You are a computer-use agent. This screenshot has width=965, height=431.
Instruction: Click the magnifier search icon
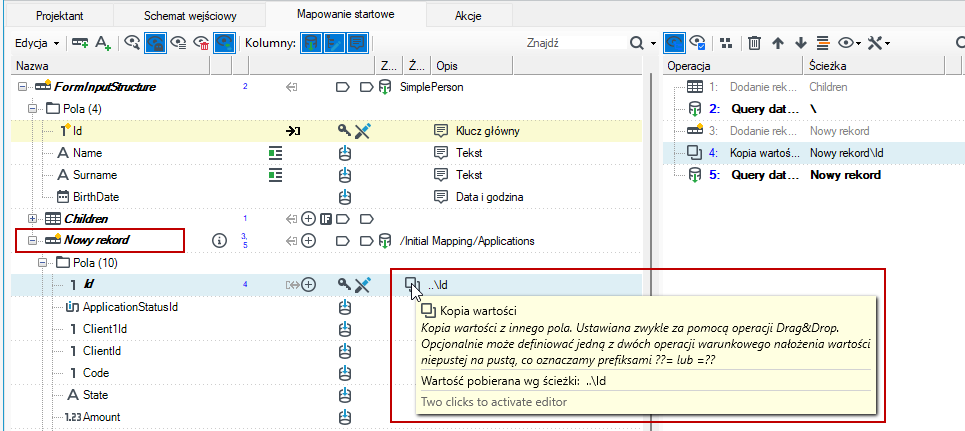coord(637,43)
